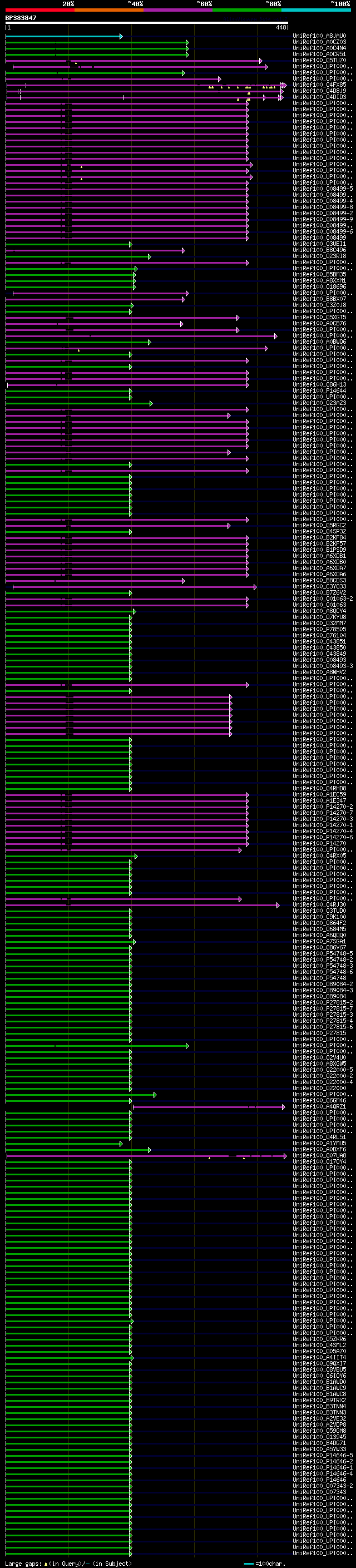Click hit label UniRef100_Q01063-2
Viewport: 356px width, 1568px height.
pyautogui.click(x=323, y=599)
